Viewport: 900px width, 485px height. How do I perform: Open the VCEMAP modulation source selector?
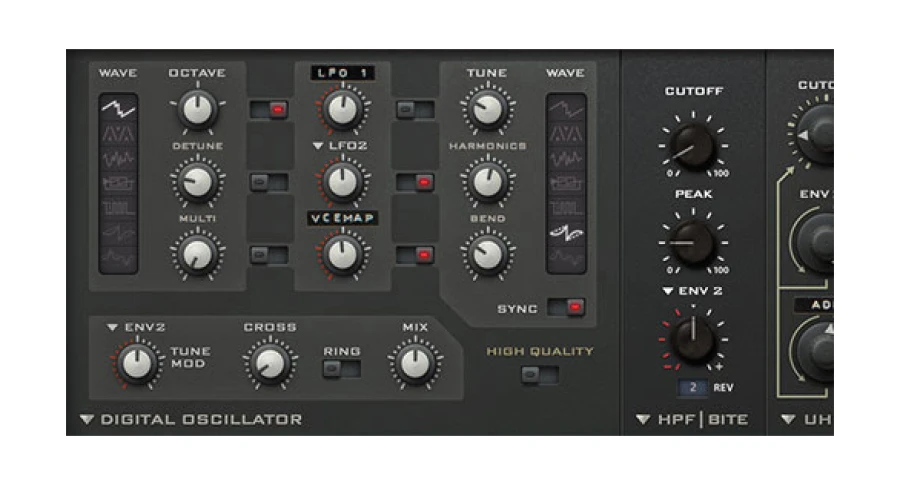[x=343, y=218]
